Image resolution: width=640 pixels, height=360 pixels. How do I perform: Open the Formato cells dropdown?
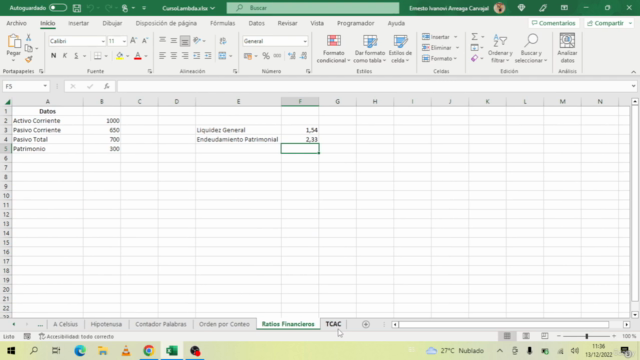[439, 59]
